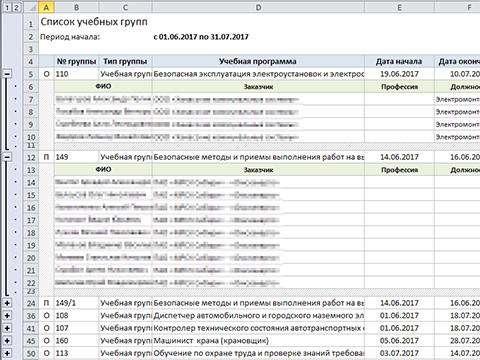The width and height of the screenshot is (480, 360).
Task: Click program 'Контролер технического состояния' cell
Action: 258,328
